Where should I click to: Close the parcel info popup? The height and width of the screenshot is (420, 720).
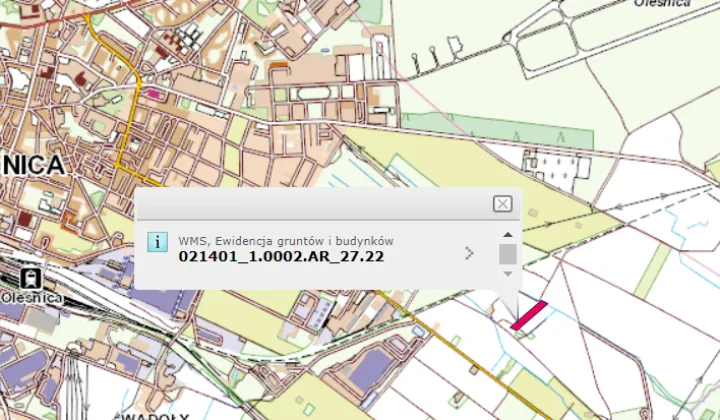pos(502,203)
